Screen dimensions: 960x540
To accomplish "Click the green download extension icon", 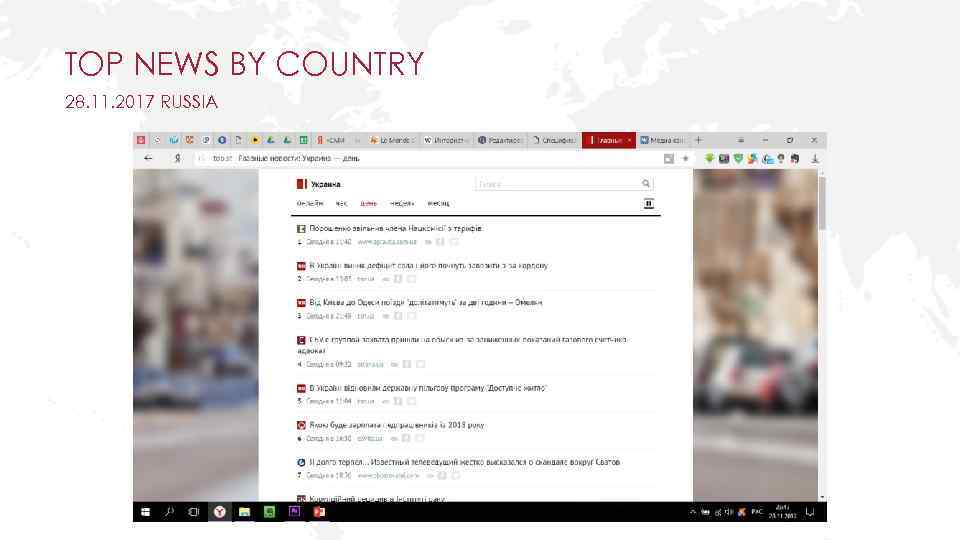I will [x=709, y=159].
